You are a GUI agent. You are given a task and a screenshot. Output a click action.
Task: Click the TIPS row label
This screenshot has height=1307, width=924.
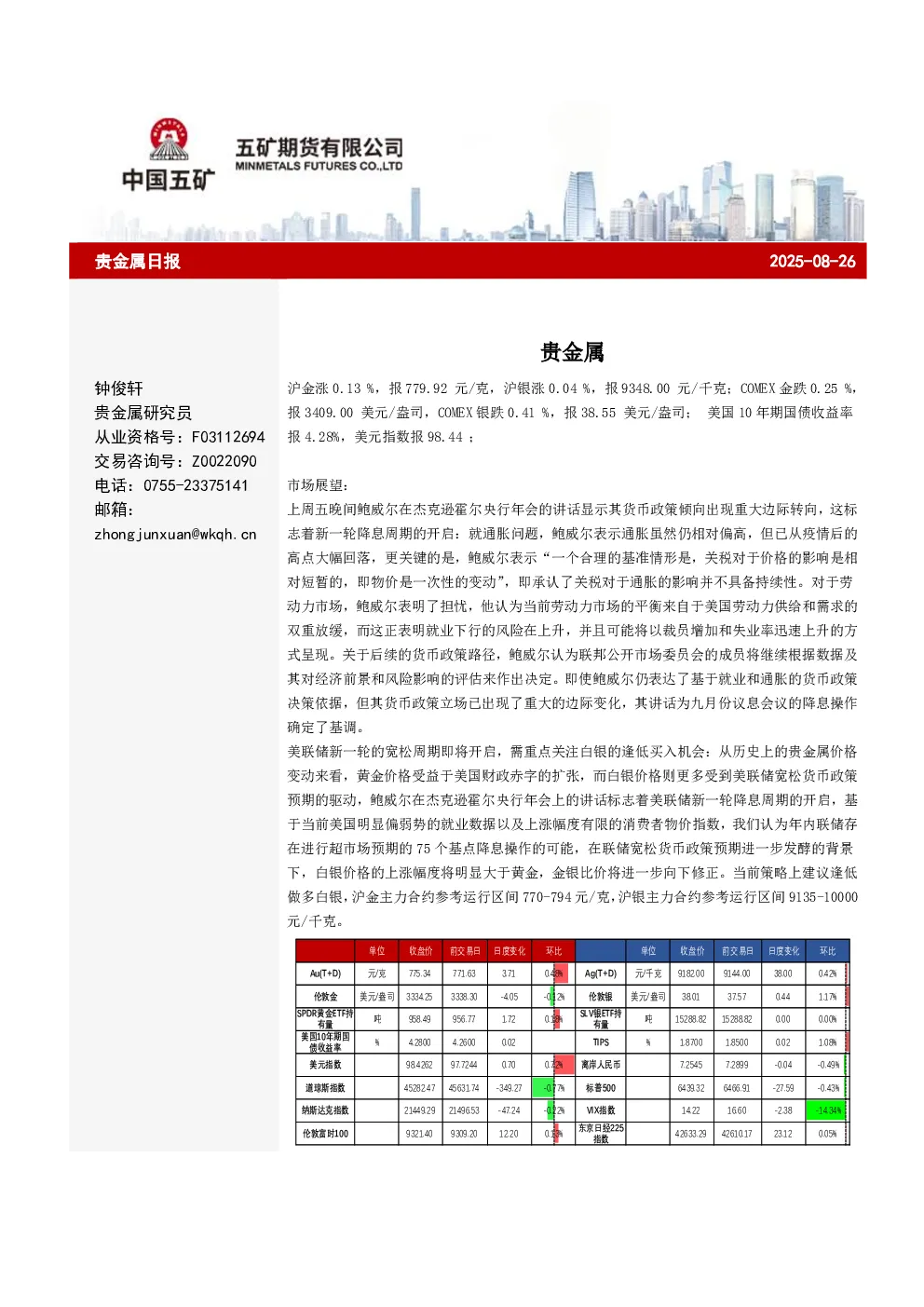pyautogui.click(x=601, y=1042)
